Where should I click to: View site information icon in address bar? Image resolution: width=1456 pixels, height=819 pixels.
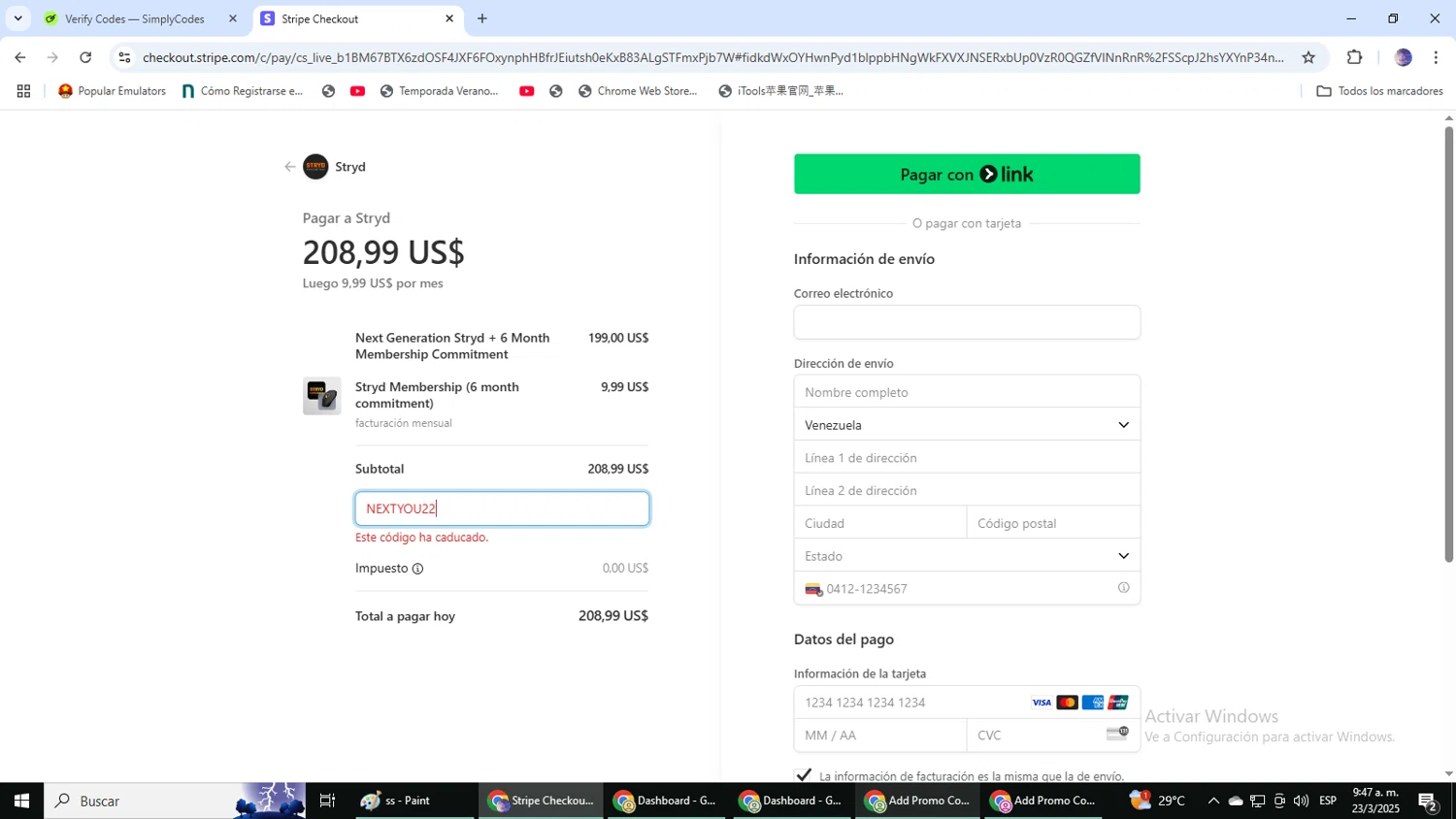tap(124, 57)
